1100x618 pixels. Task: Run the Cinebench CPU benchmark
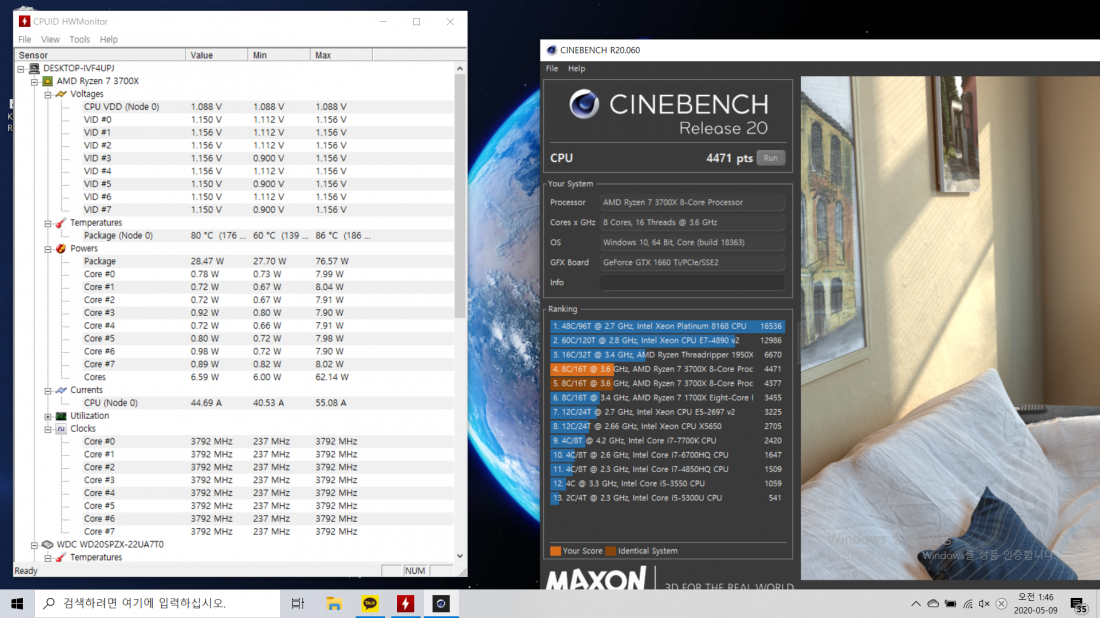point(770,158)
